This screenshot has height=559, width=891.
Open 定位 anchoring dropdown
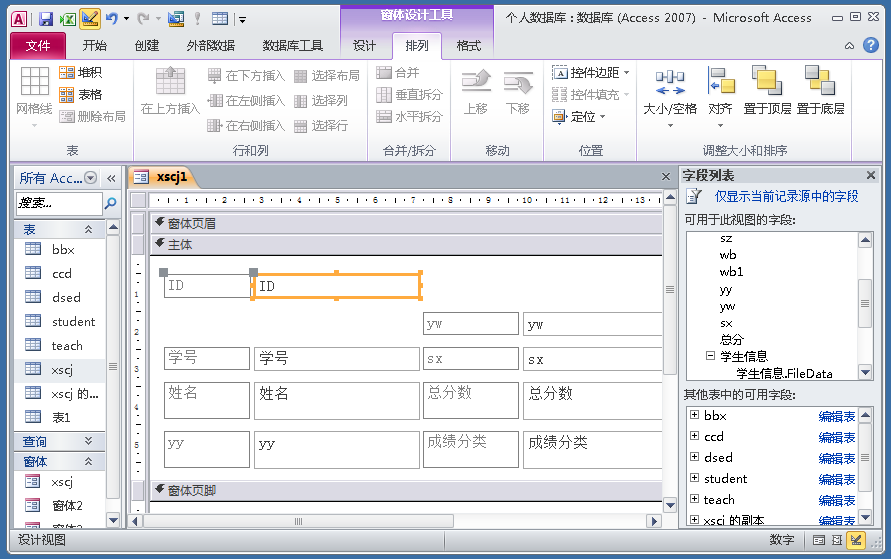(579, 116)
